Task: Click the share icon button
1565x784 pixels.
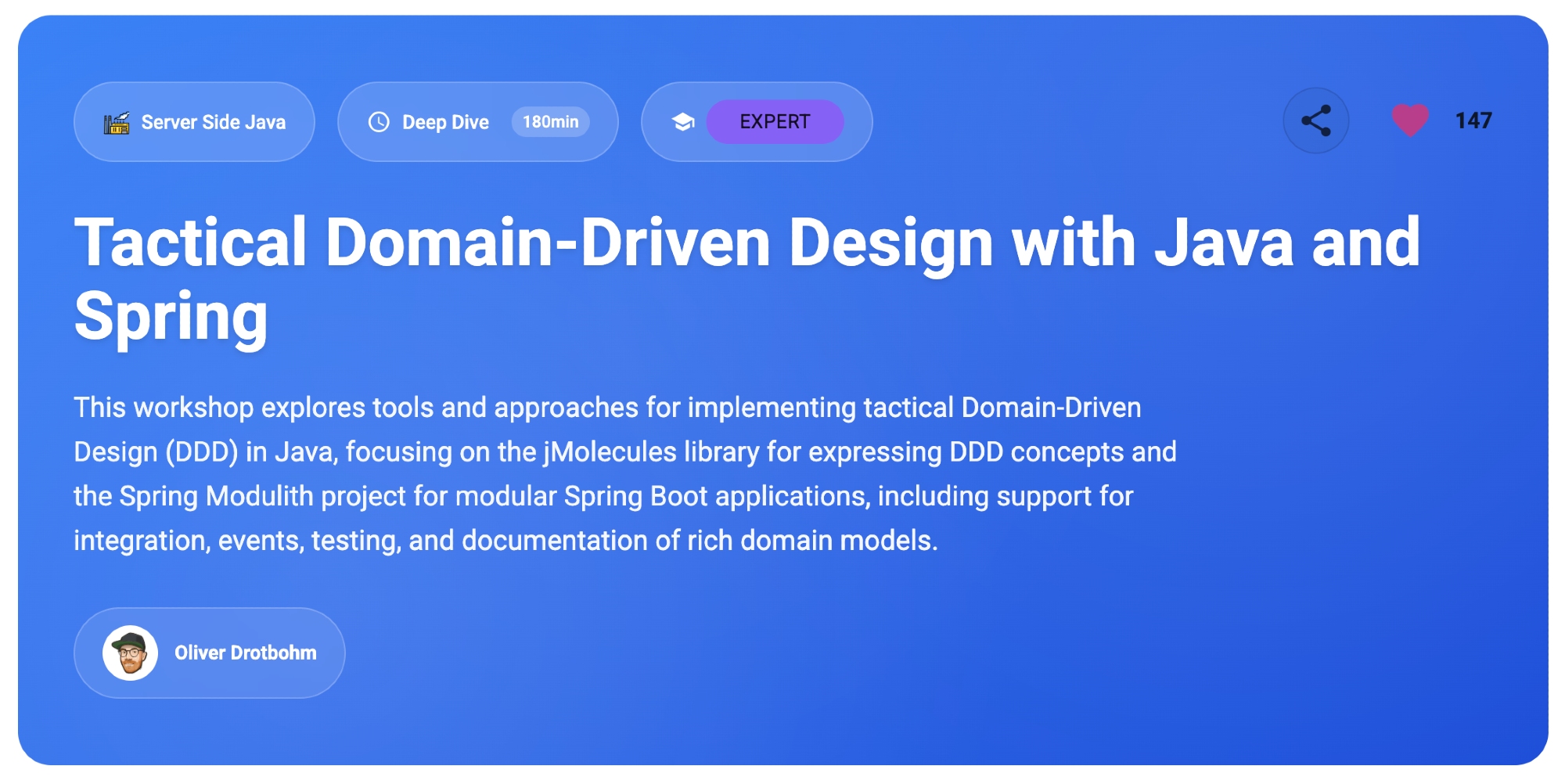Action: pyautogui.click(x=1315, y=120)
